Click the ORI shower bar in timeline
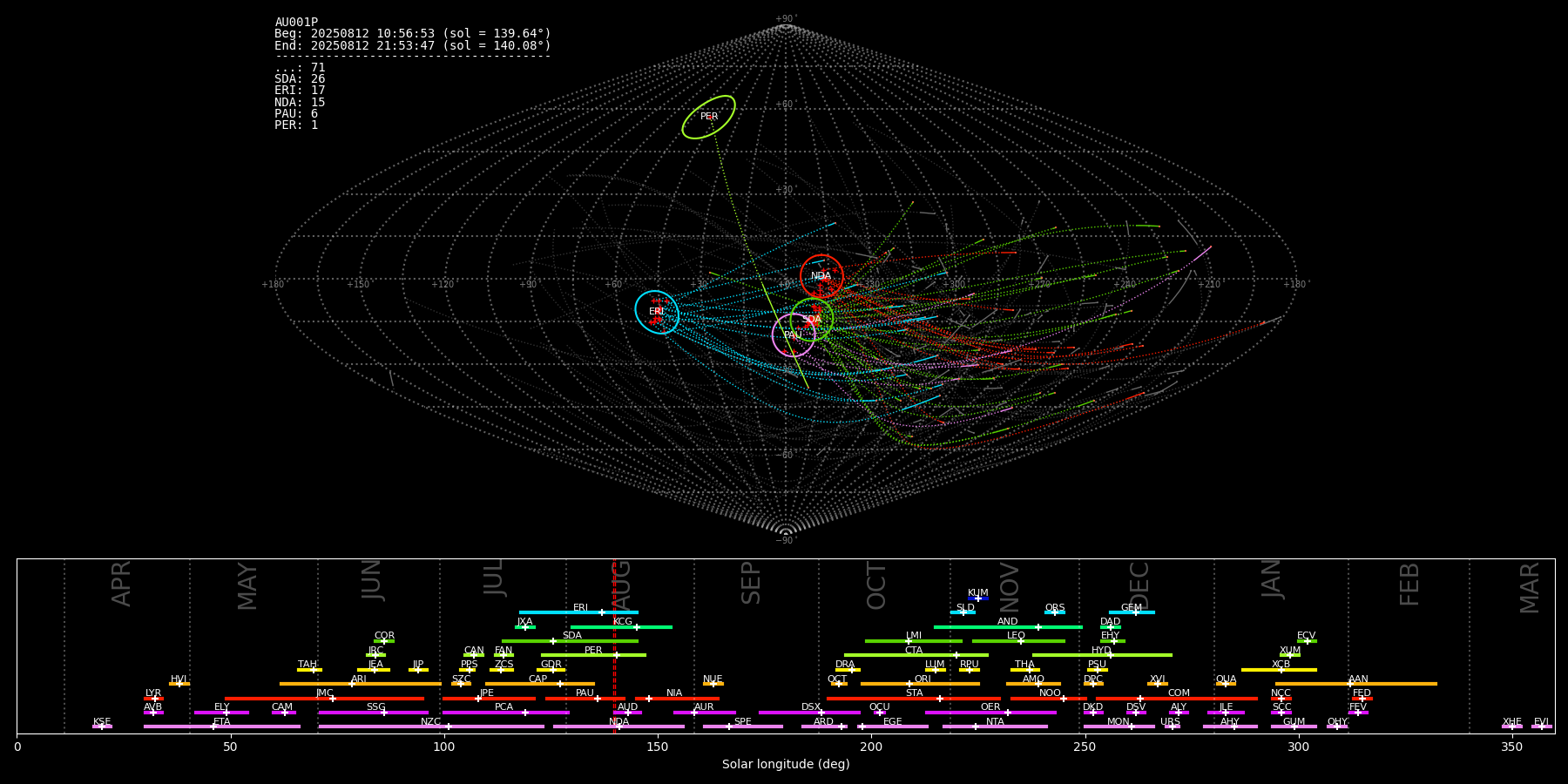This screenshot has width=1568, height=784. [x=920, y=684]
